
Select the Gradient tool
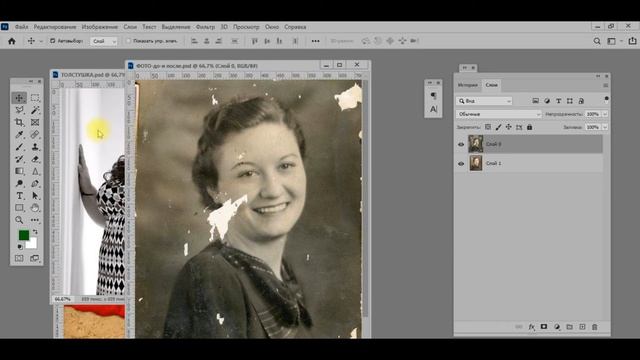coord(19,171)
